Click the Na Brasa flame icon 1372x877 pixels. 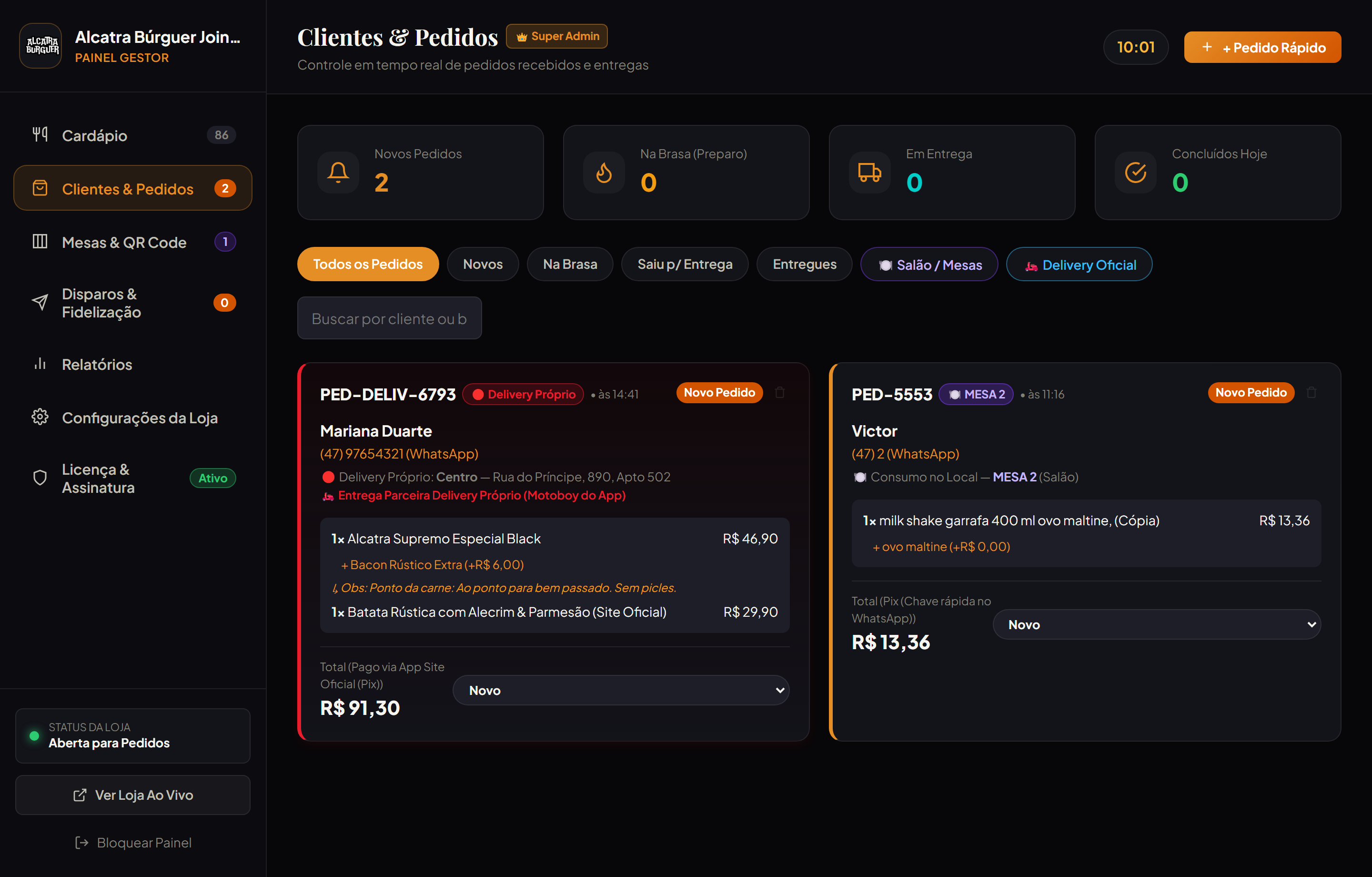[604, 172]
